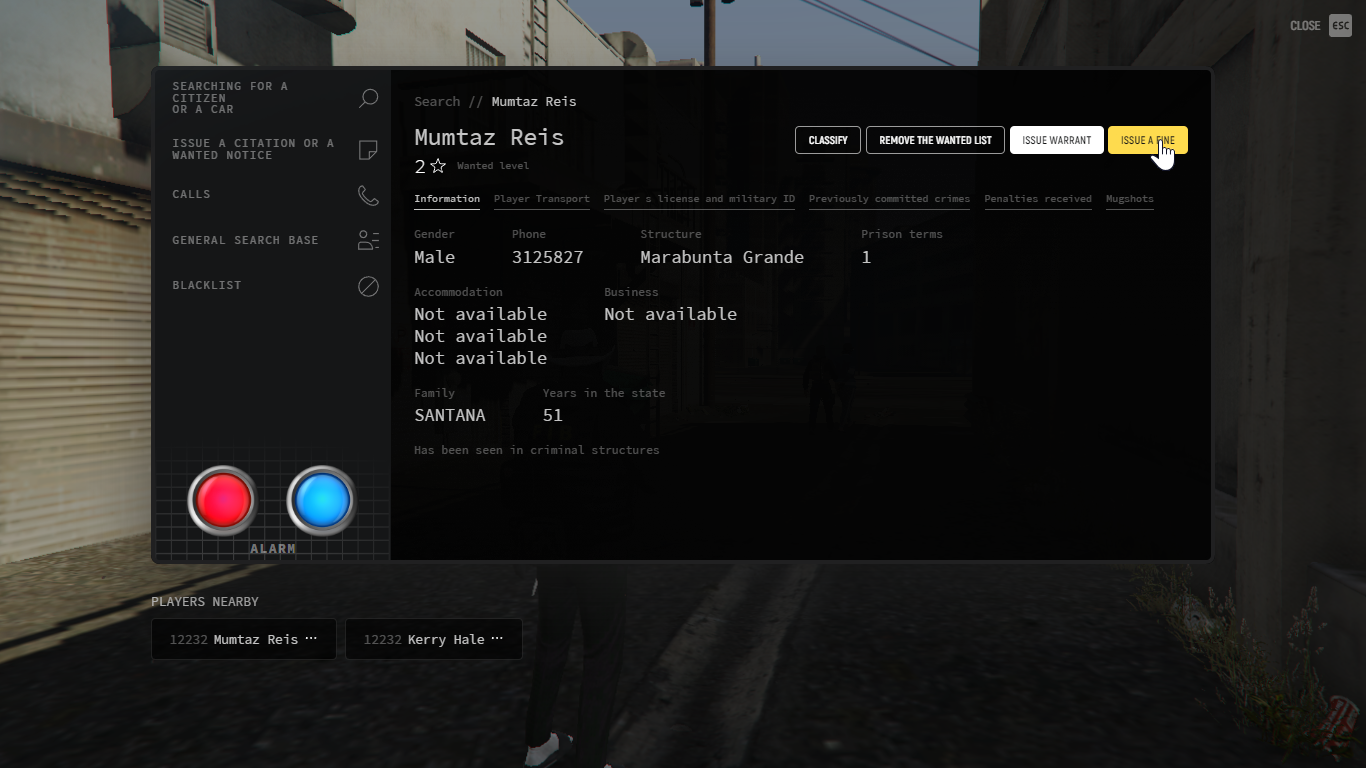The width and height of the screenshot is (1366, 768).
Task: Click the Search breadcrumb link
Action: point(437,102)
